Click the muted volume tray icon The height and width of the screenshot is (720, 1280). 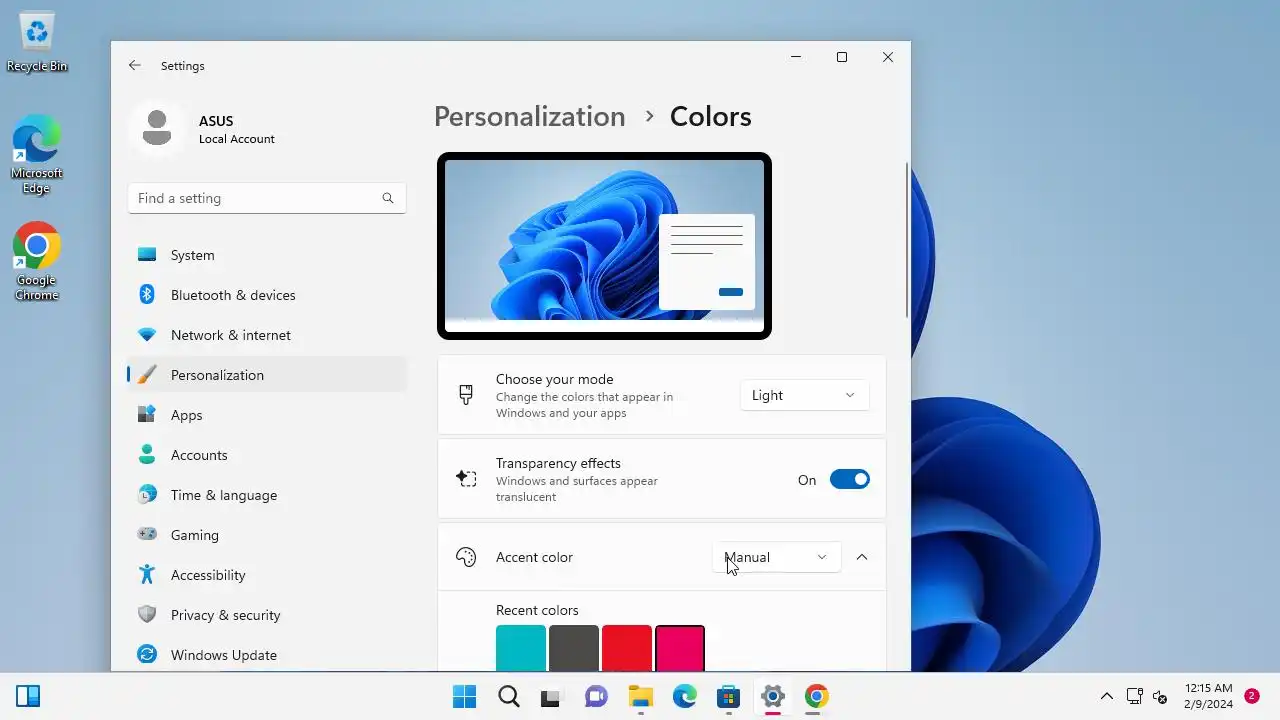(x=1160, y=696)
